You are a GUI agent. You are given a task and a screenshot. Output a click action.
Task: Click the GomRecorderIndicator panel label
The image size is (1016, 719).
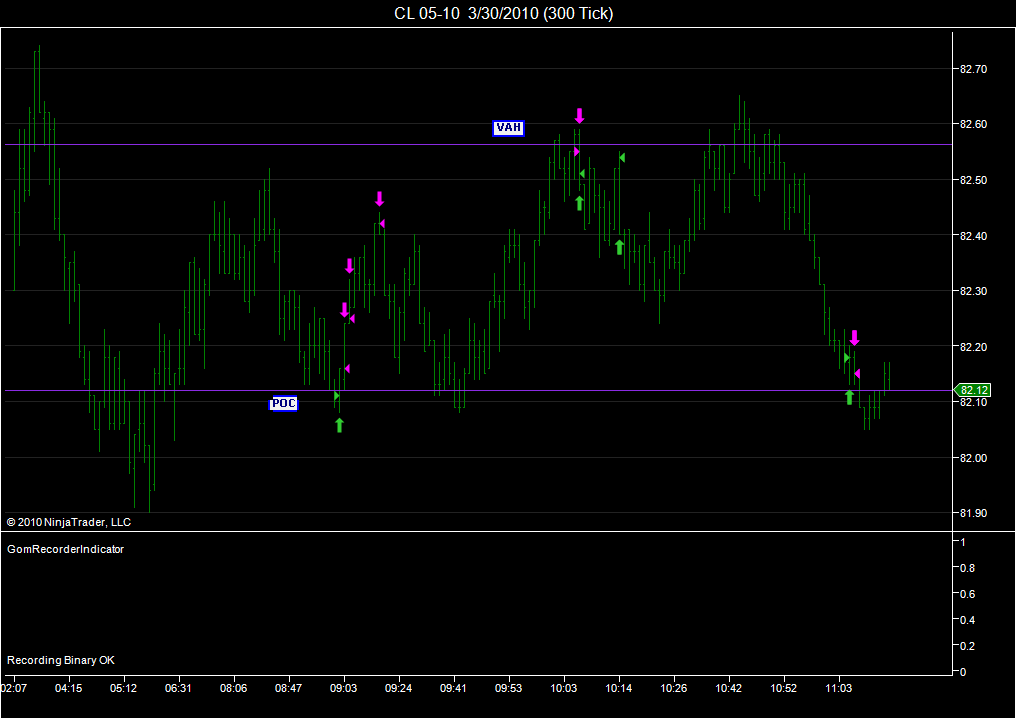[65, 549]
